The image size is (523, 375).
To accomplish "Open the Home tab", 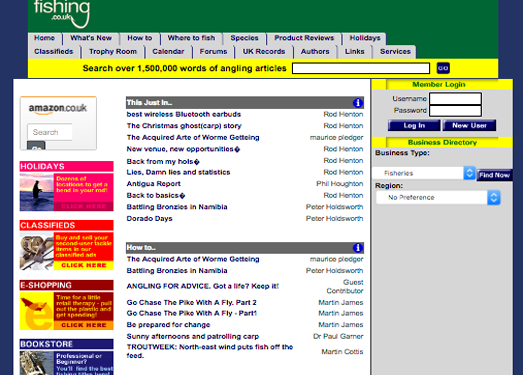I will pyautogui.click(x=44, y=38).
